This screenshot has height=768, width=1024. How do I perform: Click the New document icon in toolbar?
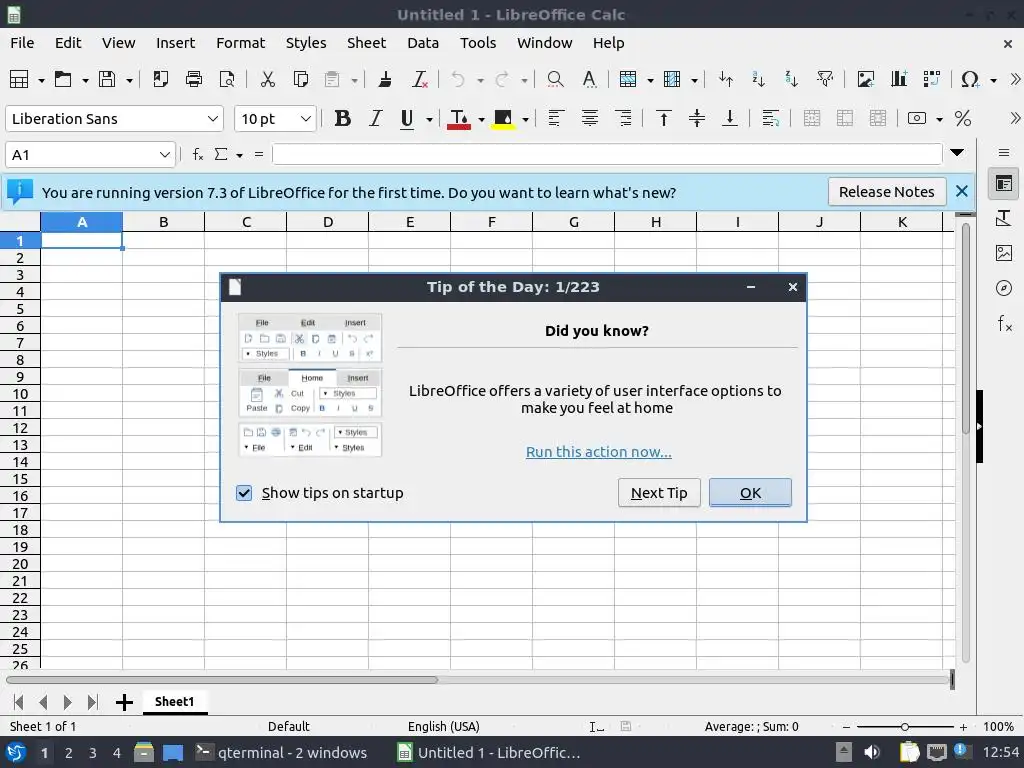click(x=19, y=79)
